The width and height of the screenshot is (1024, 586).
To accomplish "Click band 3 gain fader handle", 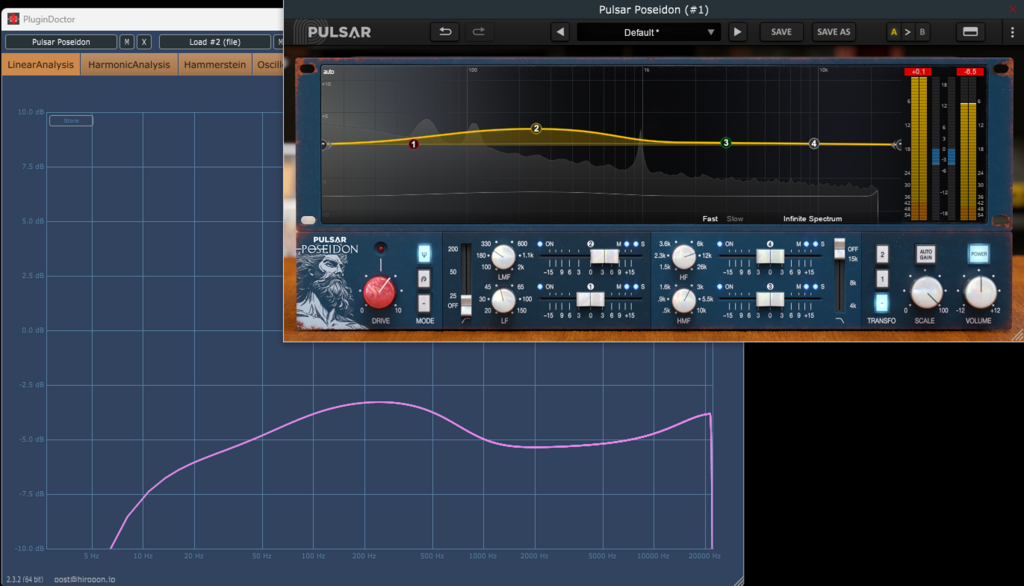I will [x=770, y=299].
